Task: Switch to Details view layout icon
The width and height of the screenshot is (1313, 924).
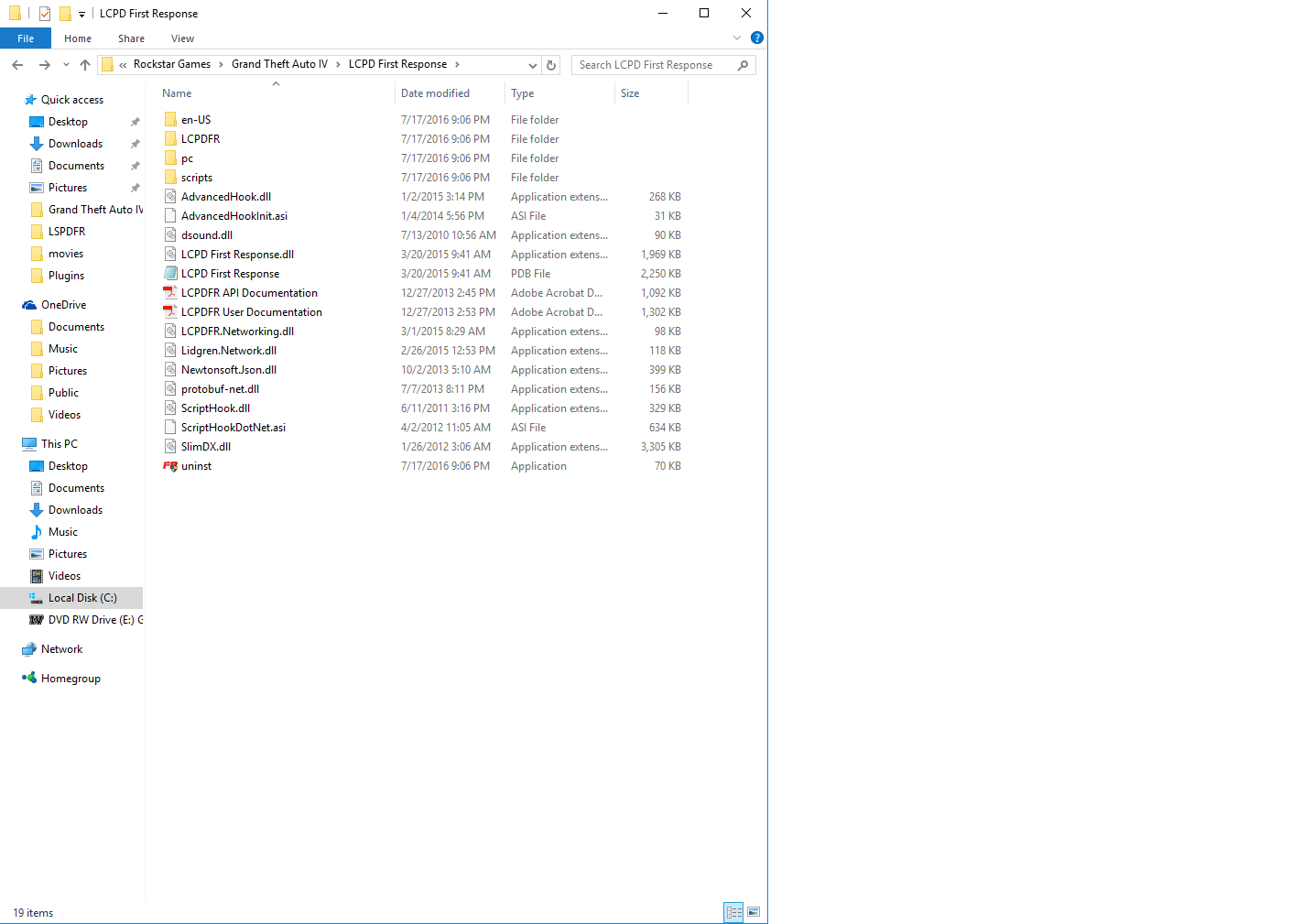Action: 733,912
